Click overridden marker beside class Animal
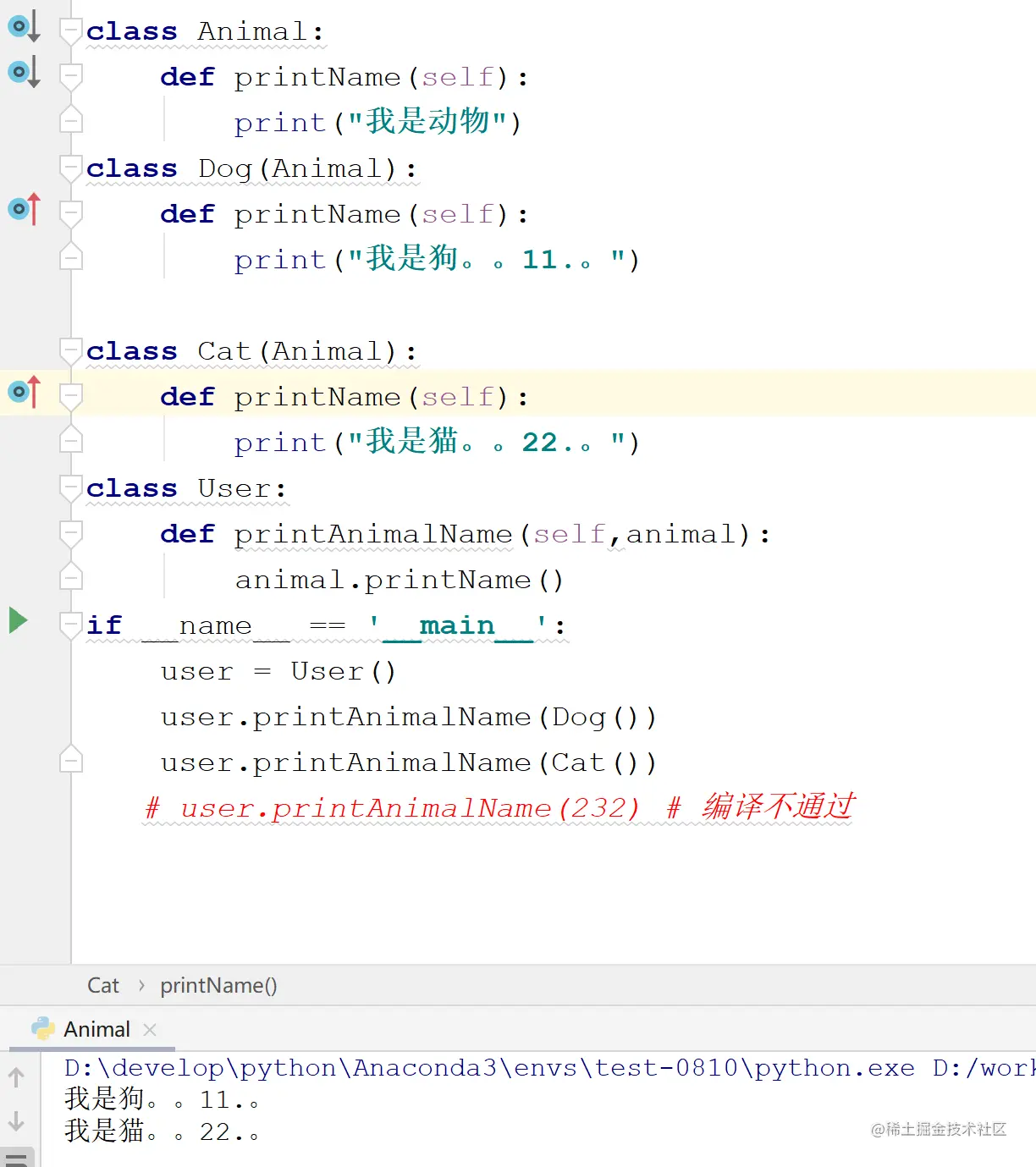This screenshot has height=1167, width=1036. [x=24, y=27]
